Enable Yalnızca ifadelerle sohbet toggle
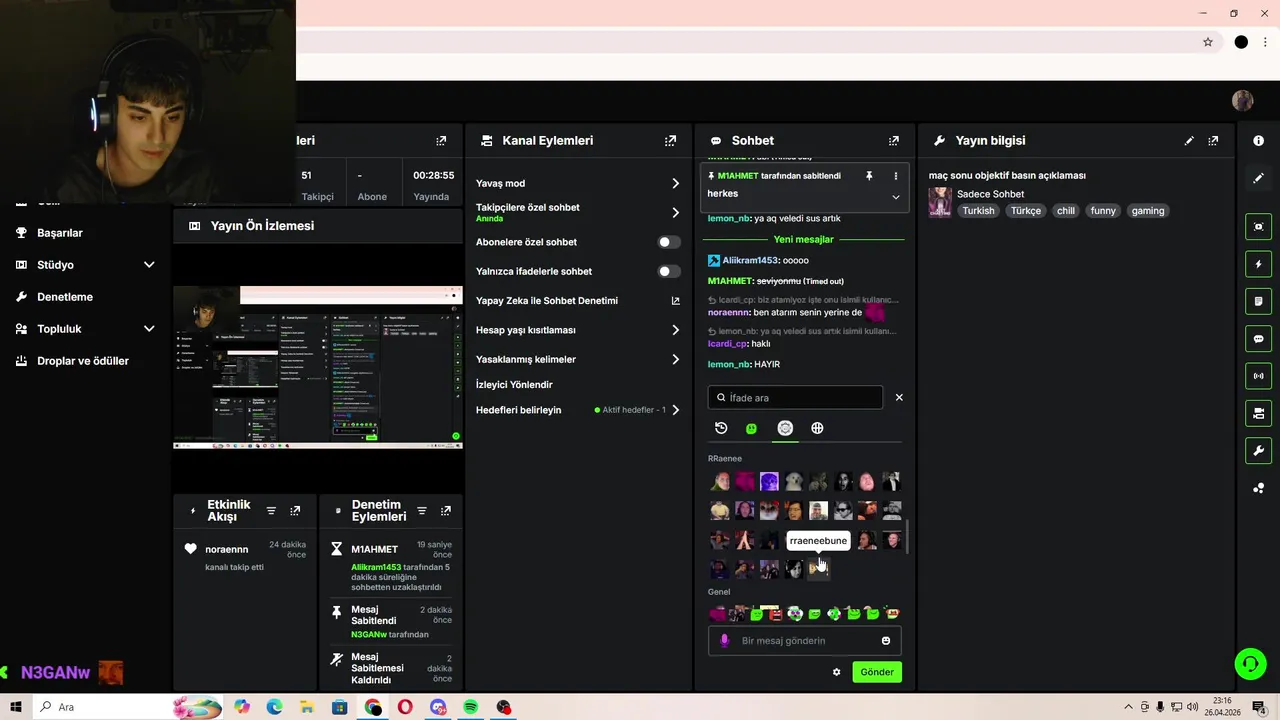This screenshot has height=720, width=1280. pos(669,271)
